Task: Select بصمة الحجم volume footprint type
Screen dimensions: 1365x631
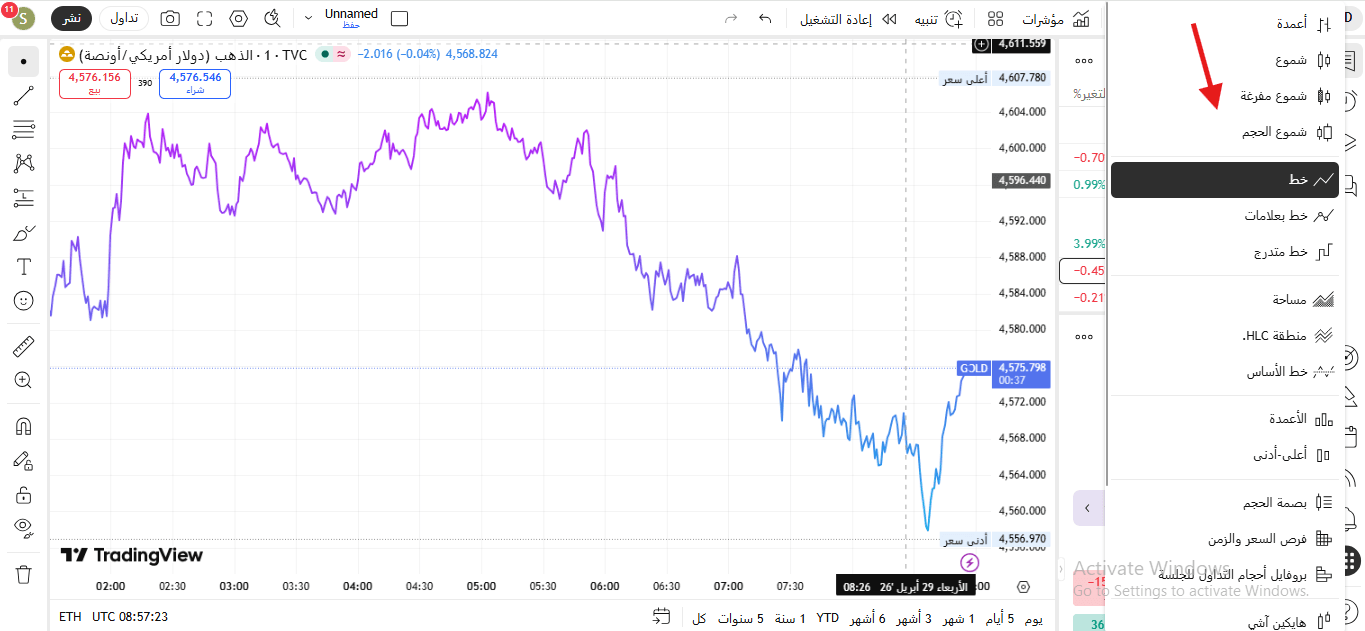Action: 1225,502
